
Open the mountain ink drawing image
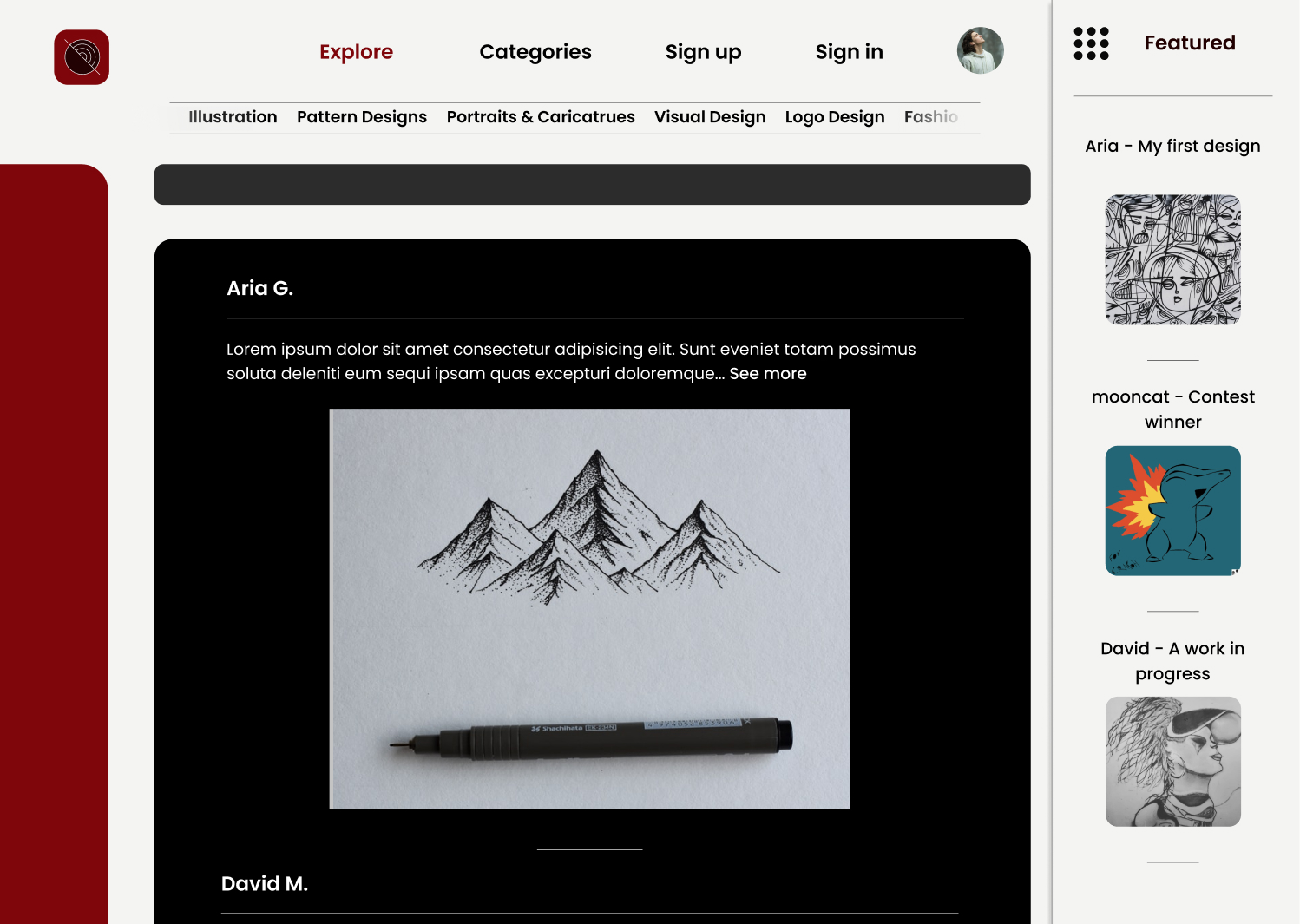590,609
